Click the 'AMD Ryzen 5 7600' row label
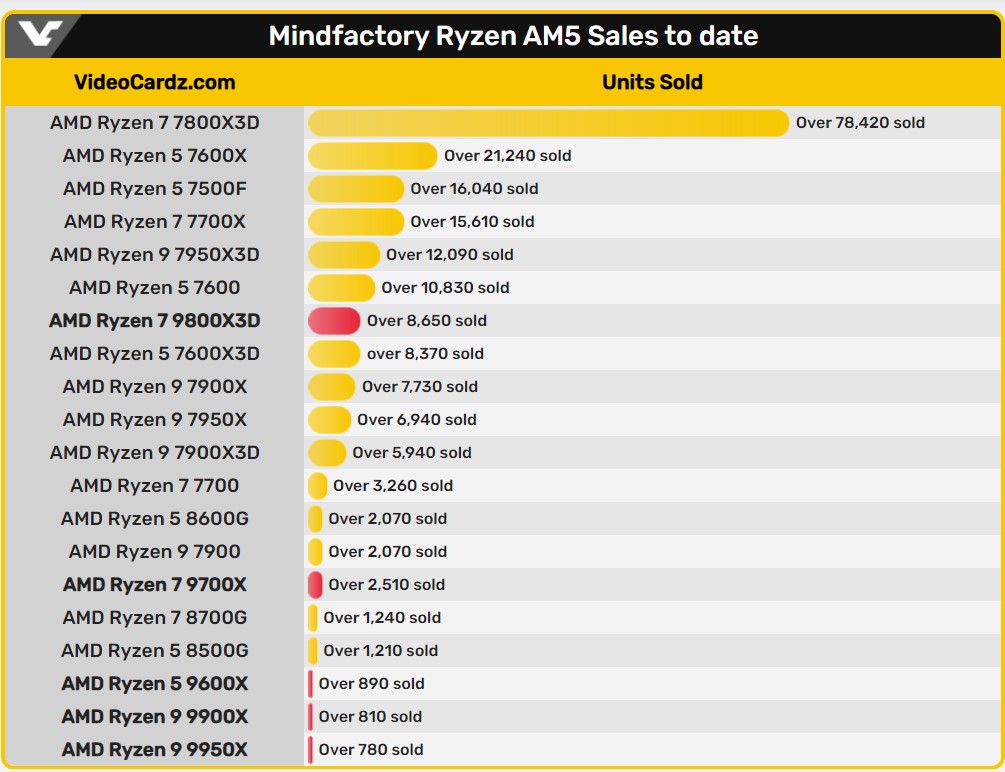Screen dimensions: 1005x772 (x=154, y=288)
